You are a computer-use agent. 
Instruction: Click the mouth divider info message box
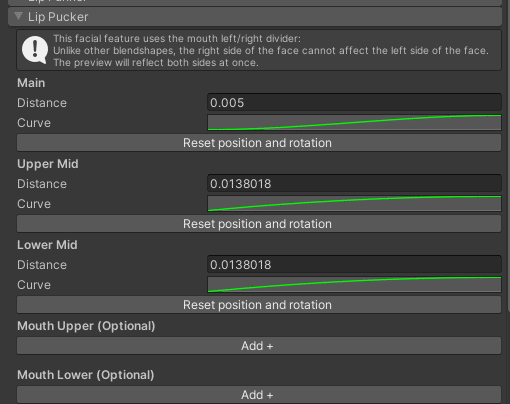pyautogui.click(x=259, y=50)
